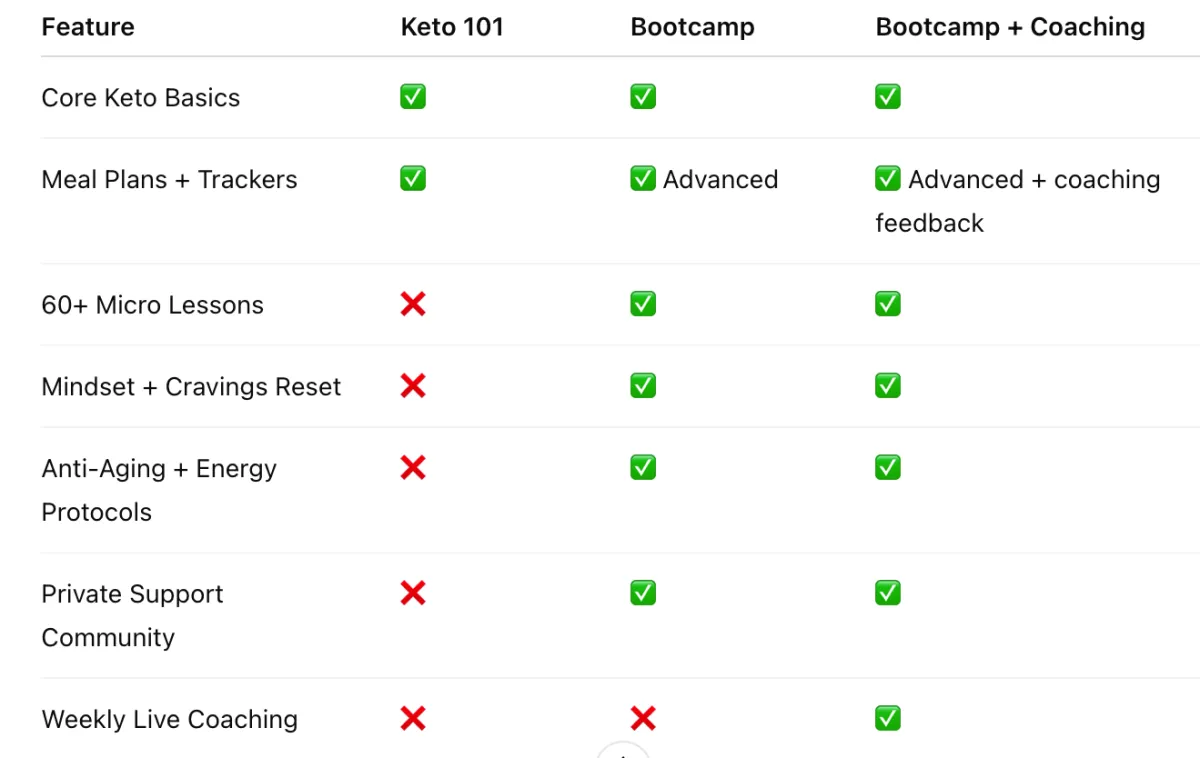Click Keto 101 red X for 60+ Micro Lessons
1200x758 pixels.
click(413, 304)
